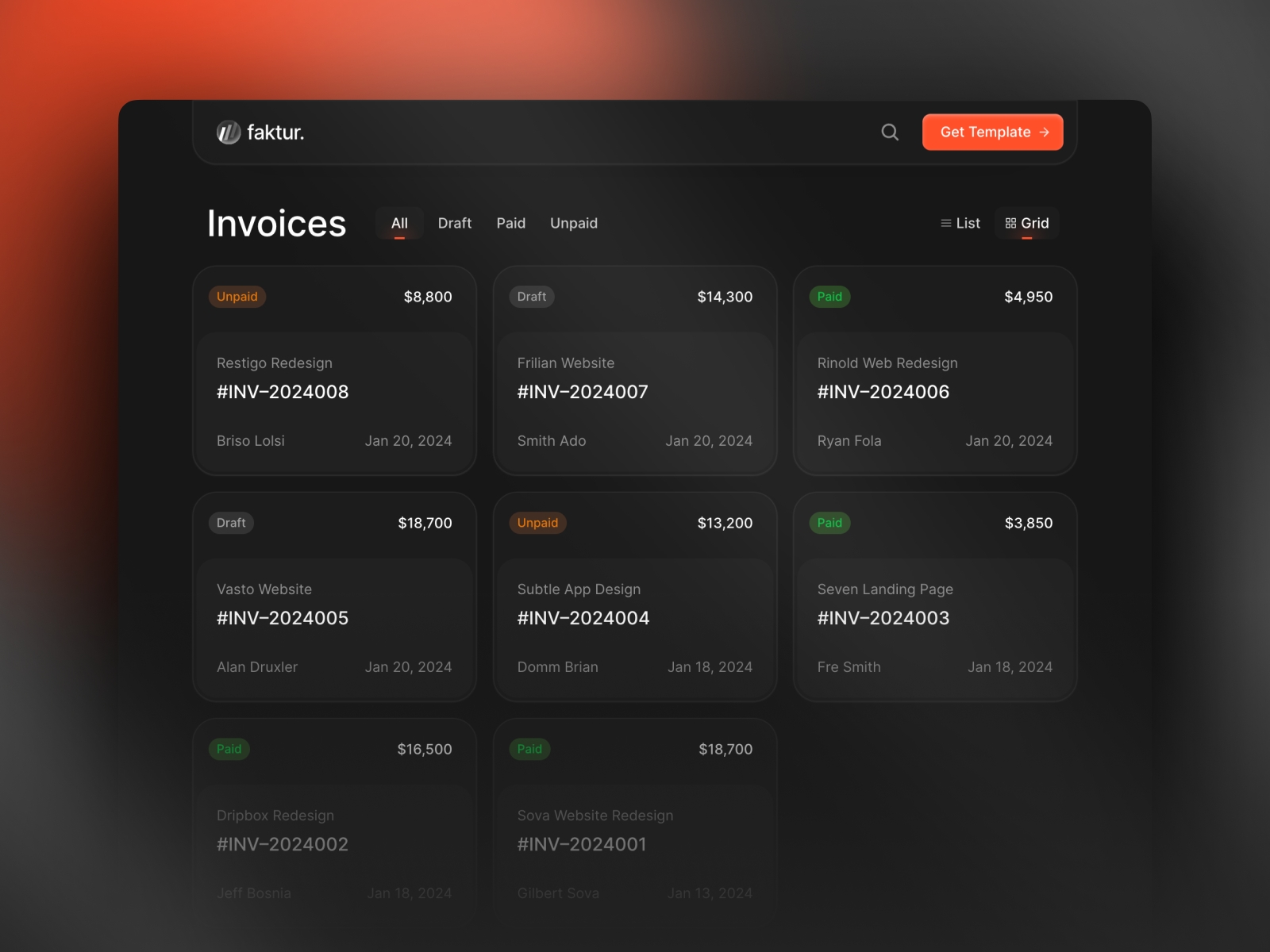
Task: Click the Get Template button
Action: click(992, 132)
